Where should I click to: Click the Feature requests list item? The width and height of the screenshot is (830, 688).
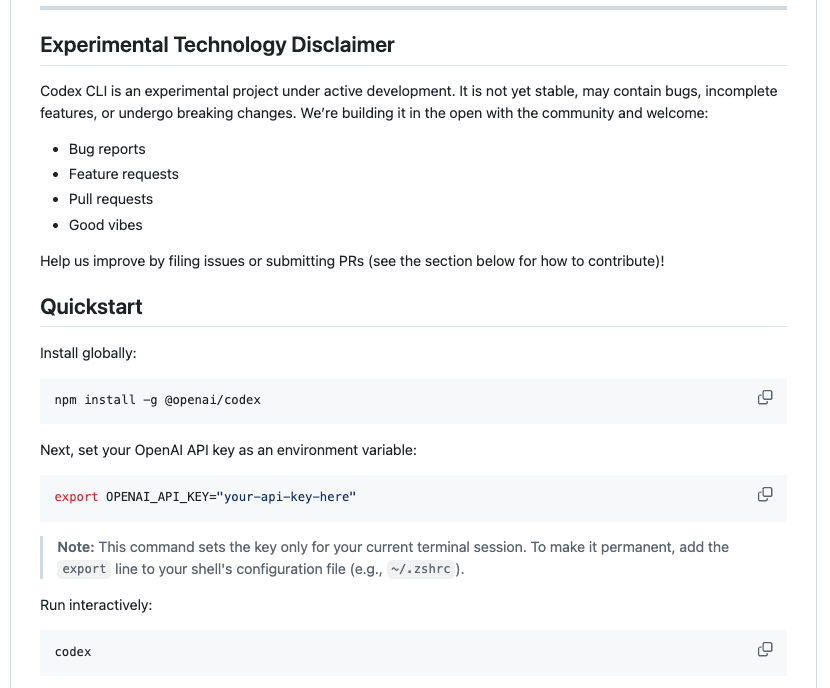123,174
